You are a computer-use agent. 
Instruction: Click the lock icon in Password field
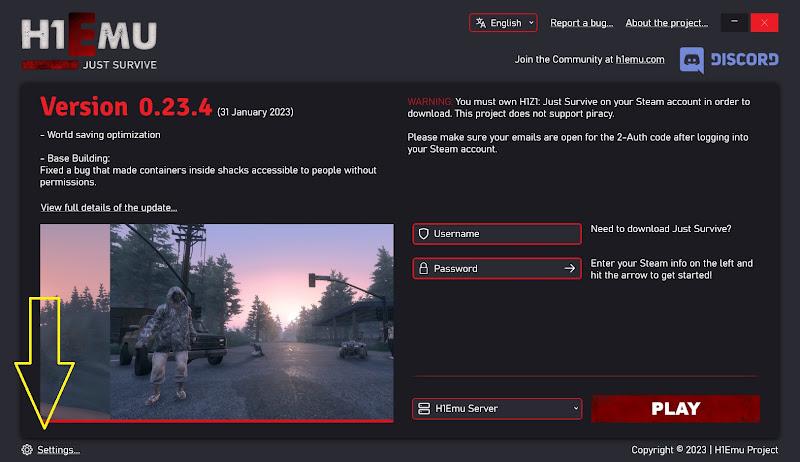[423, 268]
